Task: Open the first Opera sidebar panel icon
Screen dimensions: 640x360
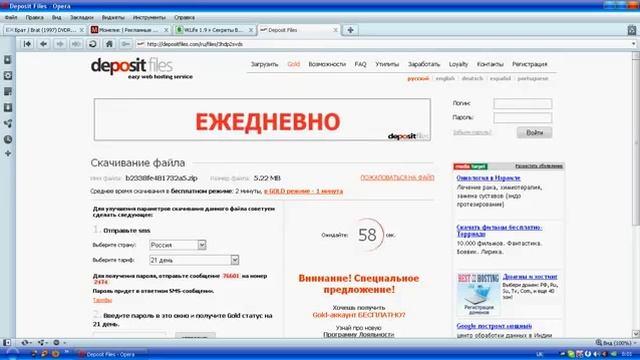Action: 8,60
